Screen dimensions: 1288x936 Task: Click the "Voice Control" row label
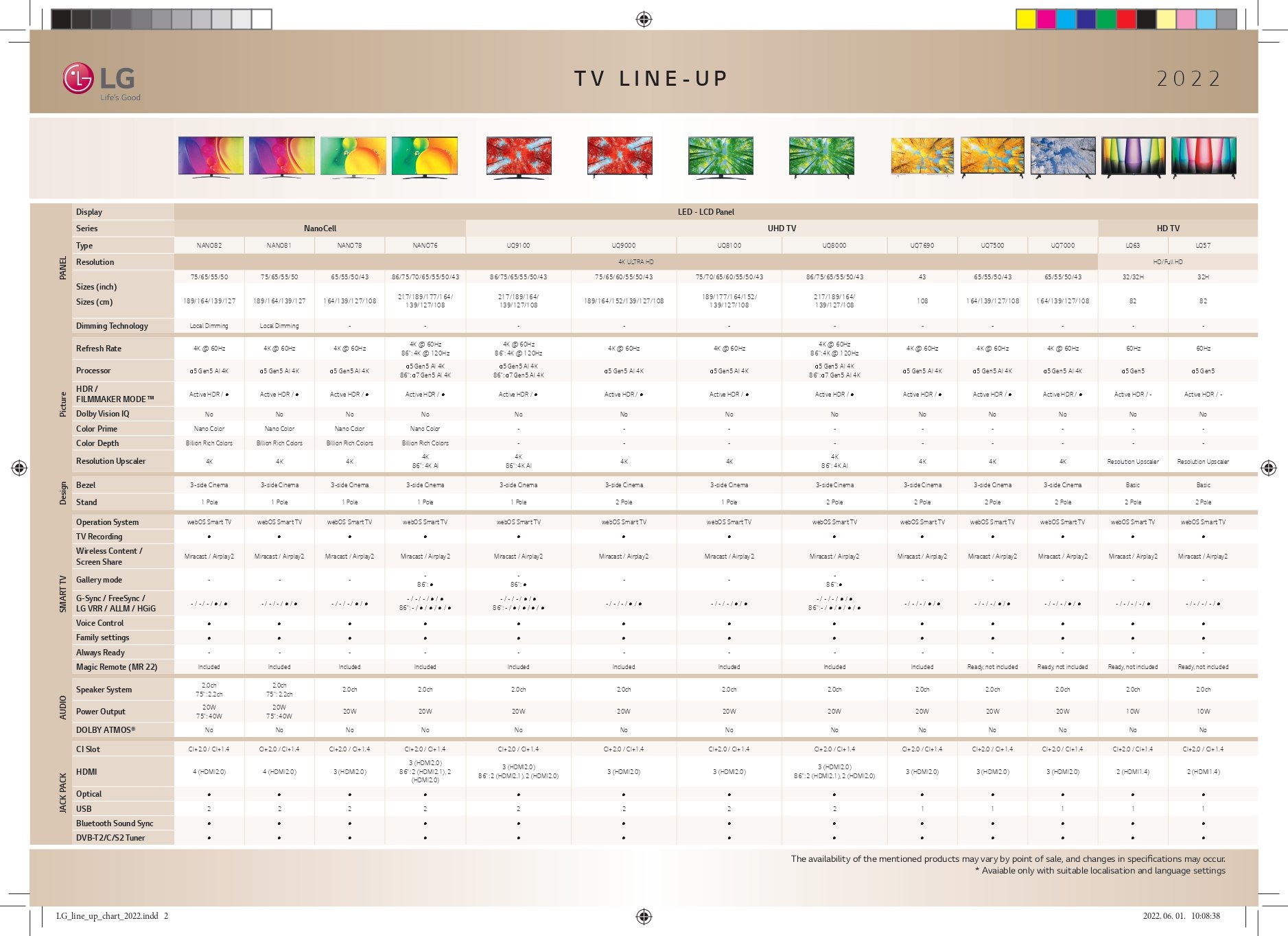click(99, 623)
